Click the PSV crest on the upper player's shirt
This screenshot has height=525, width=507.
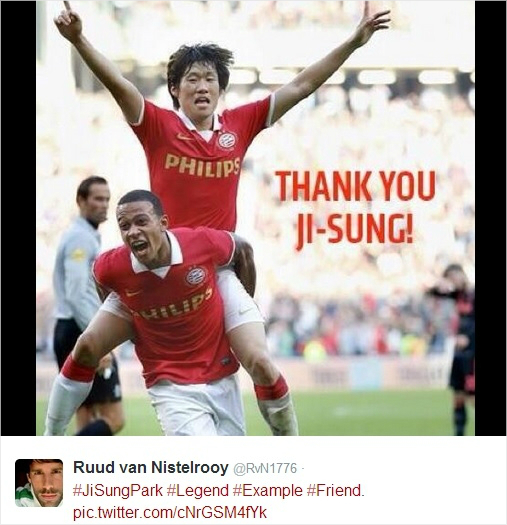(x=227, y=140)
